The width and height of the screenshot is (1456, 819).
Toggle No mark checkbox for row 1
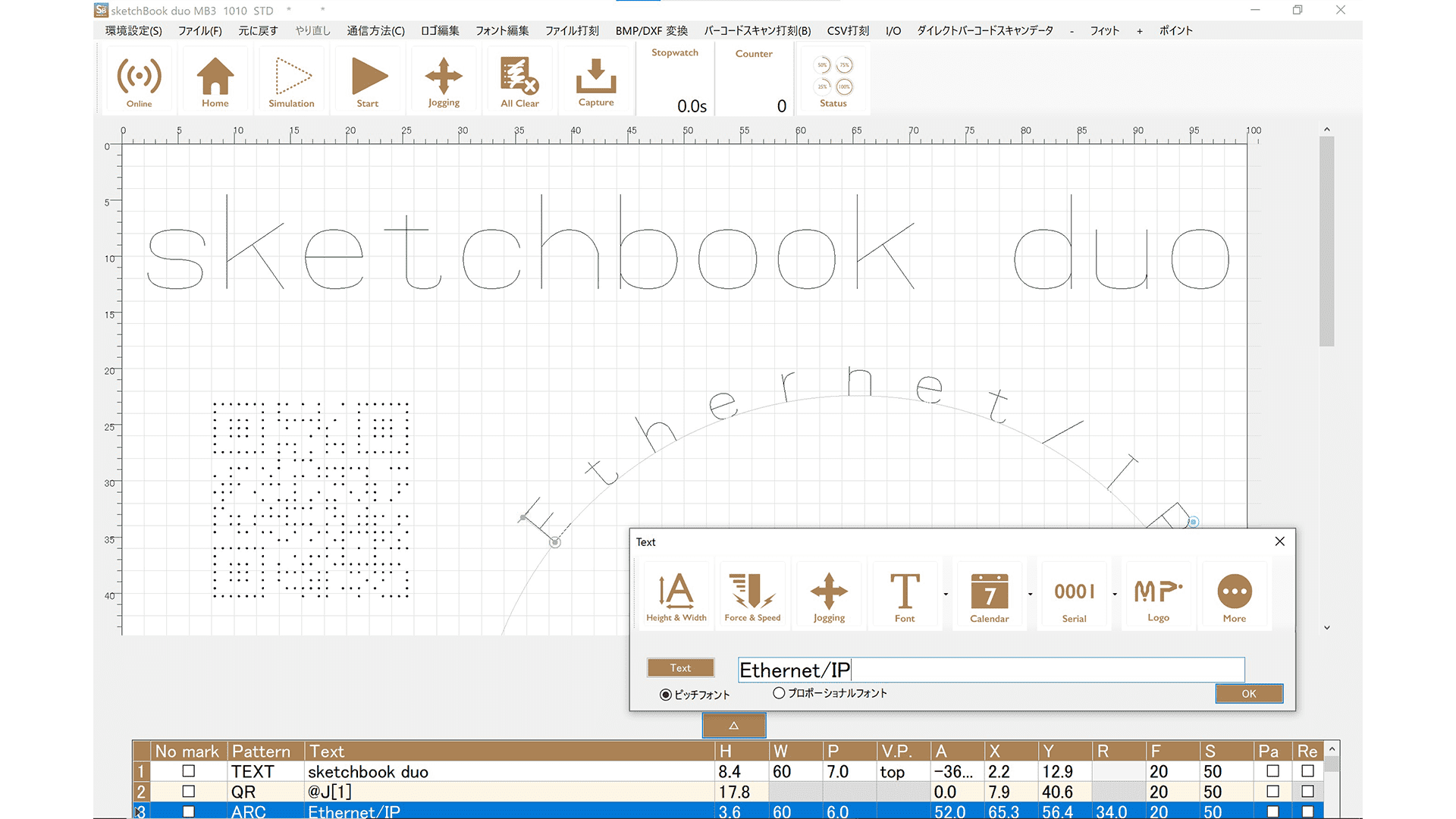189,771
